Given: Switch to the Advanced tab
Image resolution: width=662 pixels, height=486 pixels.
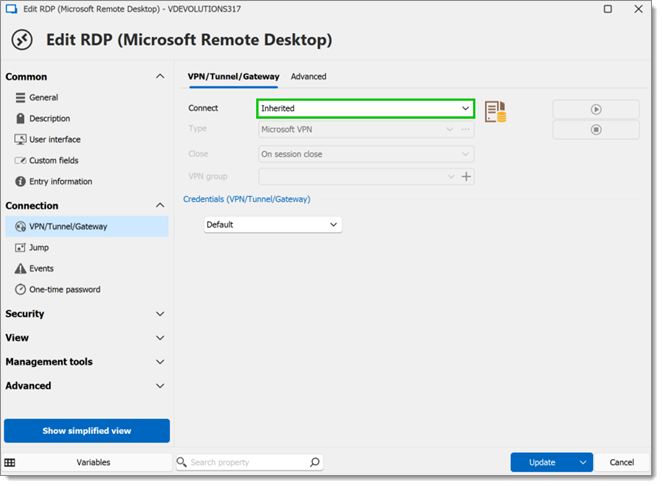Looking at the screenshot, I should click(x=308, y=76).
